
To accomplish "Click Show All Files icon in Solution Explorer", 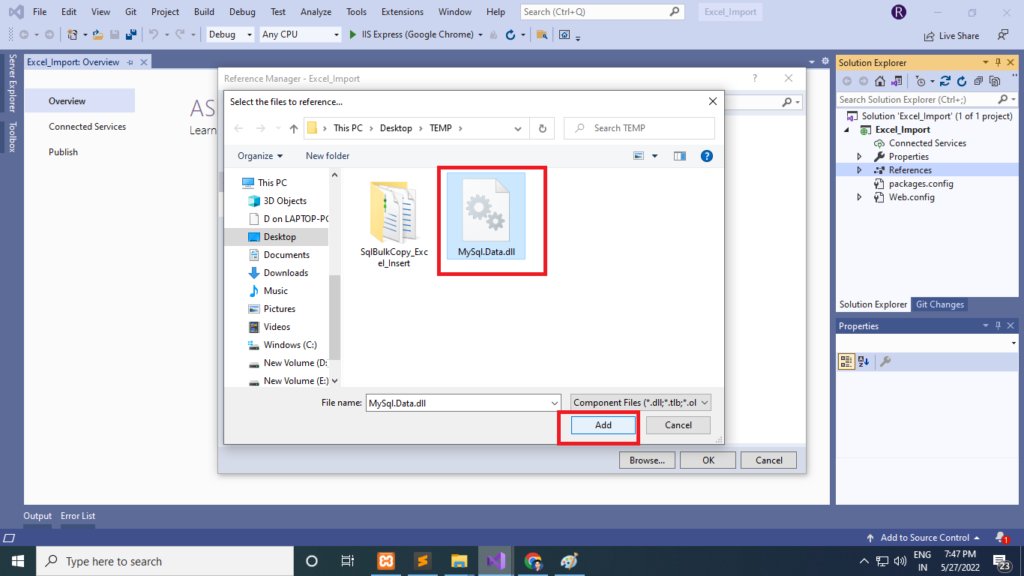I will point(995,82).
